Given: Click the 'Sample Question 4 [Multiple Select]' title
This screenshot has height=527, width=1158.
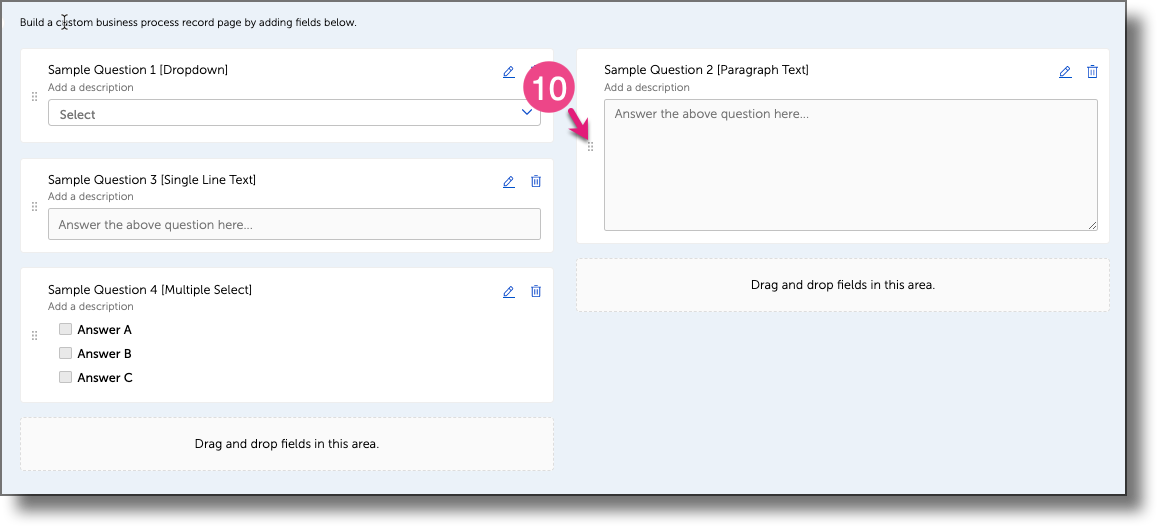Looking at the screenshot, I should point(150,290).
